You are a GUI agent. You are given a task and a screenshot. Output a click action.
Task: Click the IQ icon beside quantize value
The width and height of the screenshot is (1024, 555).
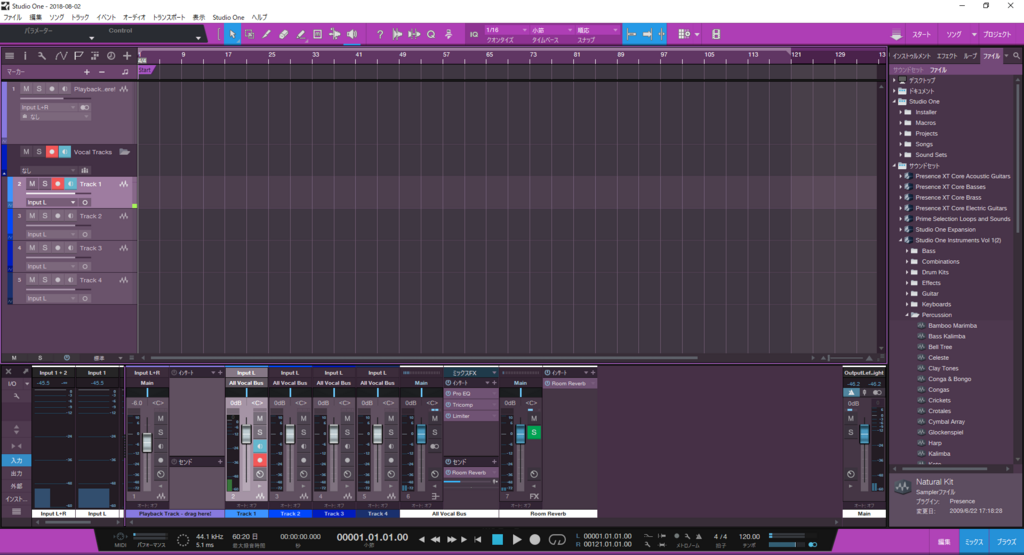tap(474, 35)
